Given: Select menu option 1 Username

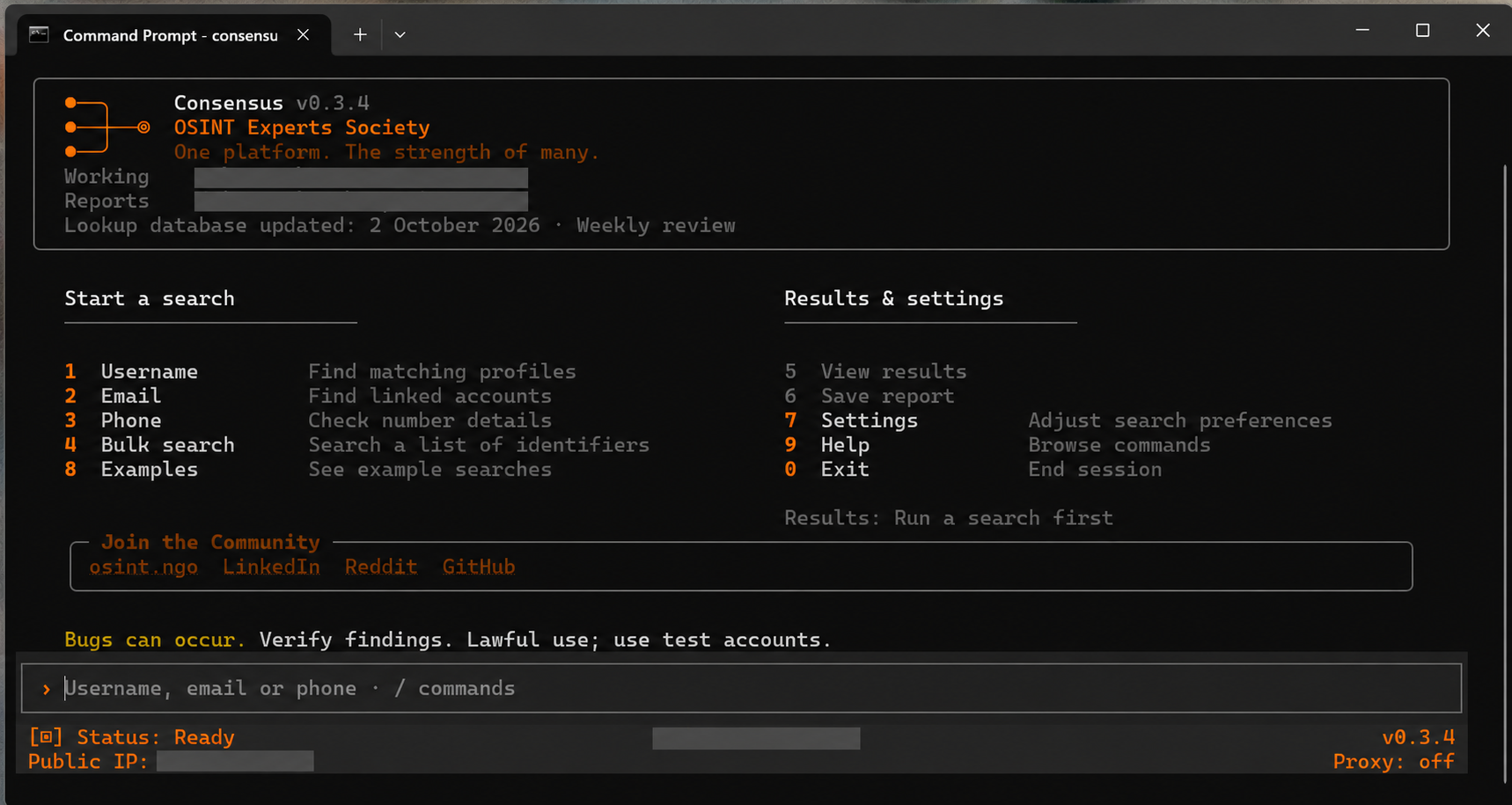Looking at the screenshot, I should point(131,371).
